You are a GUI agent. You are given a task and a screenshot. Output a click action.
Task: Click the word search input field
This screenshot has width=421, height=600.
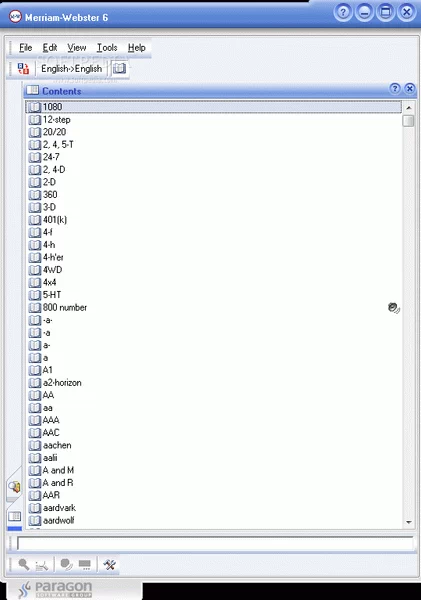tap(215, 543)
